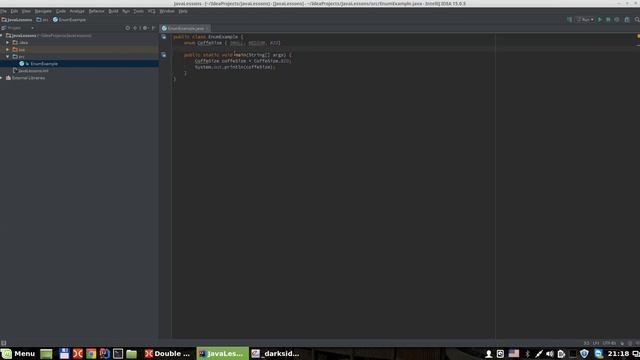Open the Window menu

point(167,11)
